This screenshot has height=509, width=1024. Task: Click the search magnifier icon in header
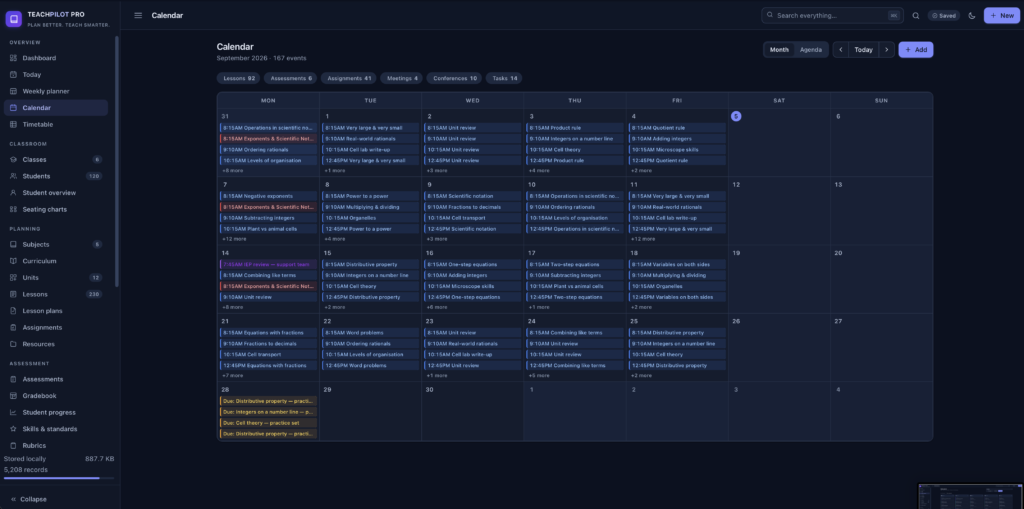(x=916, y=16)
